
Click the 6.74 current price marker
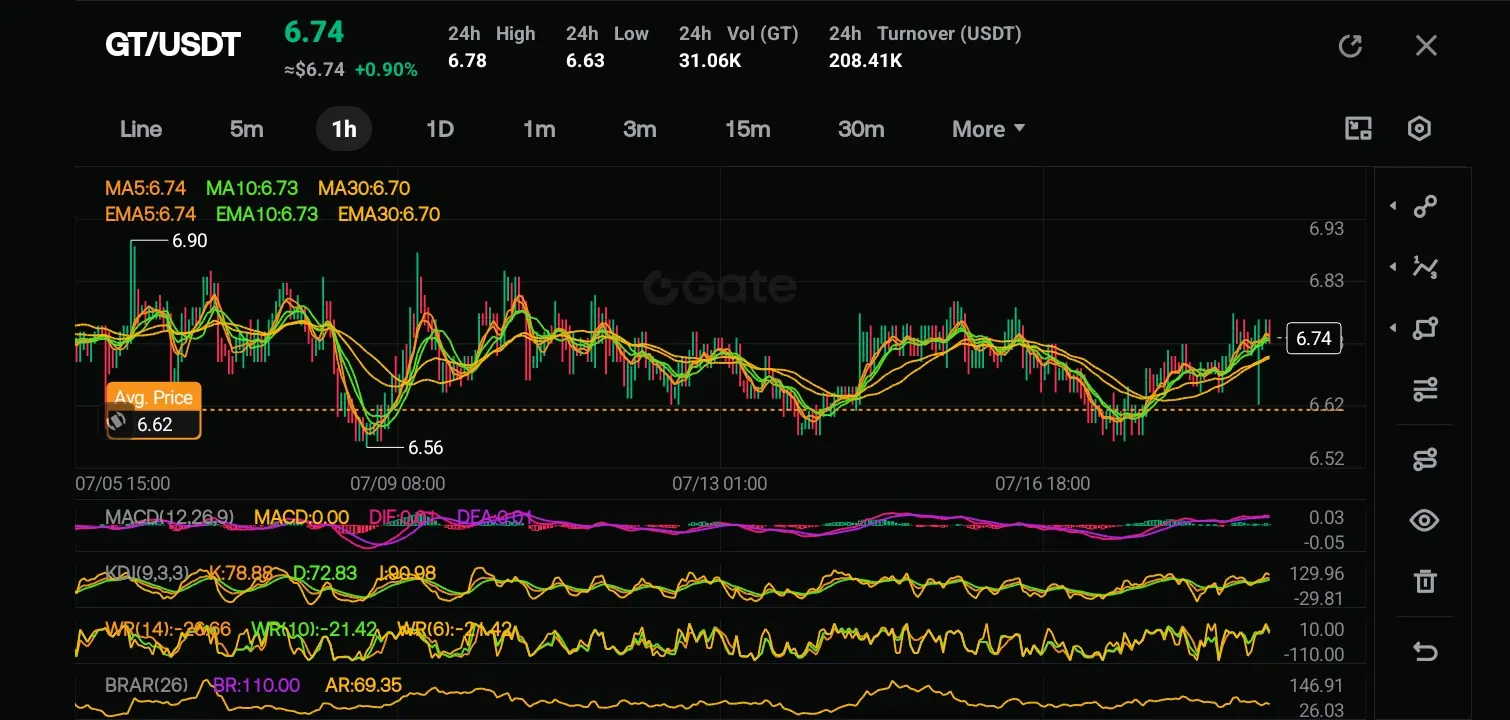tap(1313, 338)
